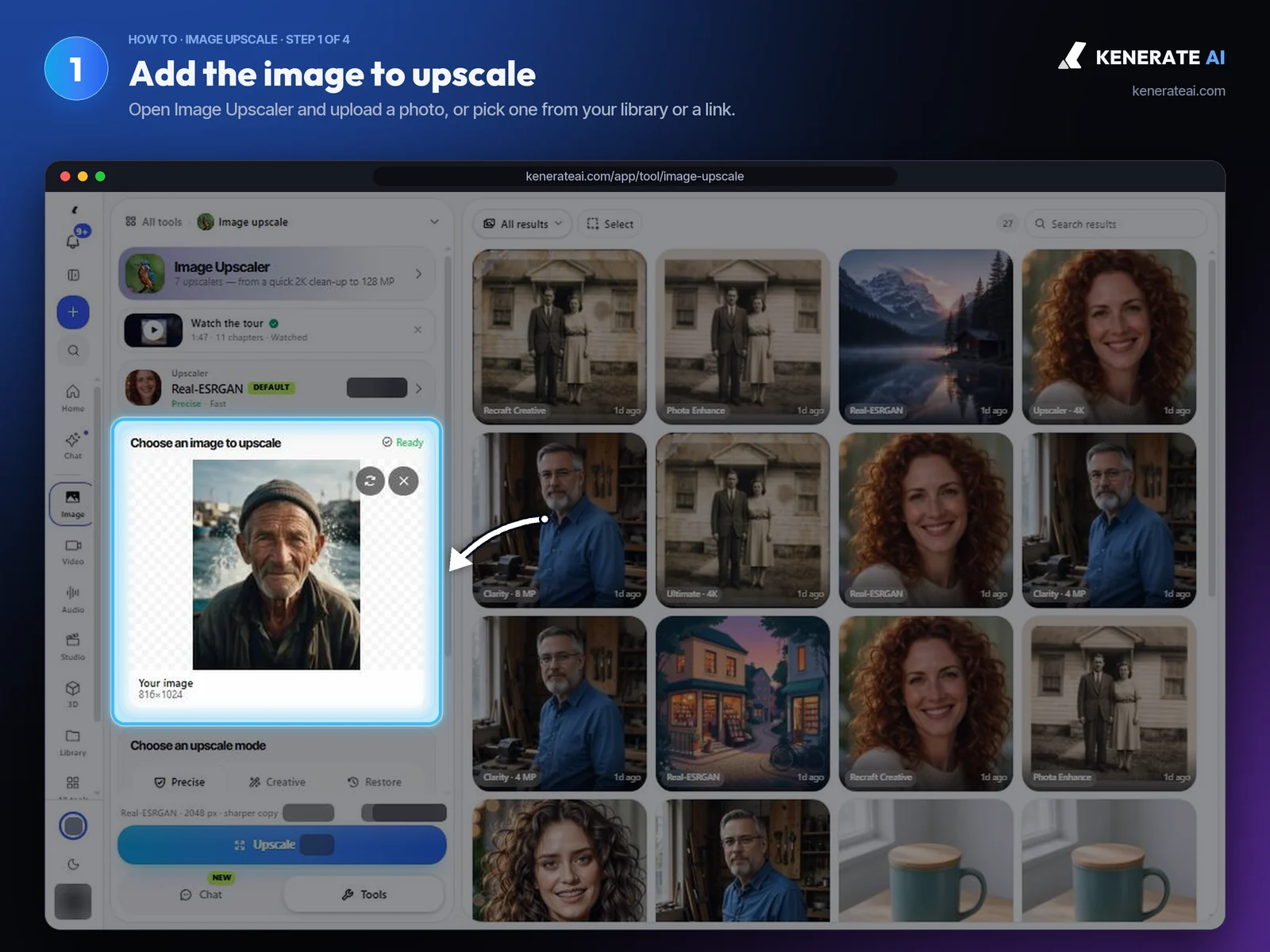Image resolution: width=1270 pixels, height=952 pixels.
Task: Click the Choose an upscale mode heading
Action: pos(198,746)
